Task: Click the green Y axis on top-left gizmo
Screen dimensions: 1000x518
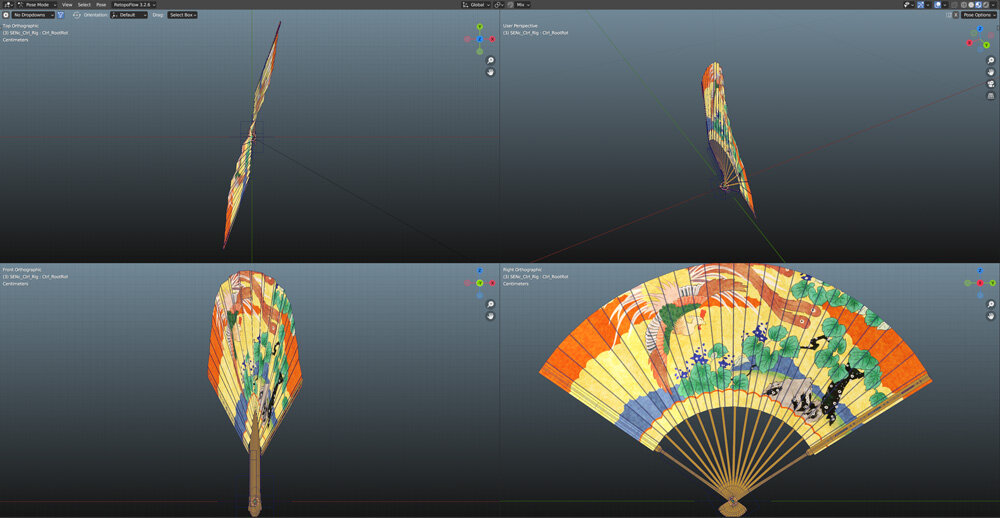Action: tap(480, 27)
